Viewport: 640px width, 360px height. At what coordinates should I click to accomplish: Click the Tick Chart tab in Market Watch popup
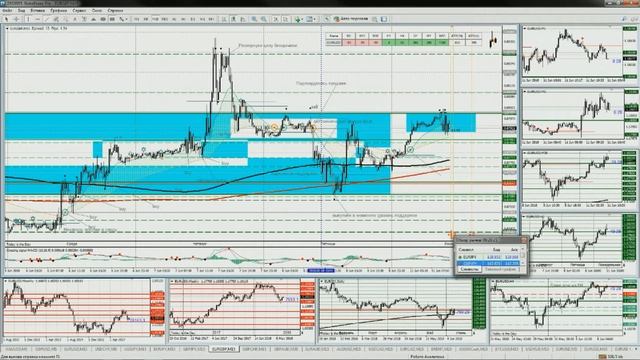[501, 269]
